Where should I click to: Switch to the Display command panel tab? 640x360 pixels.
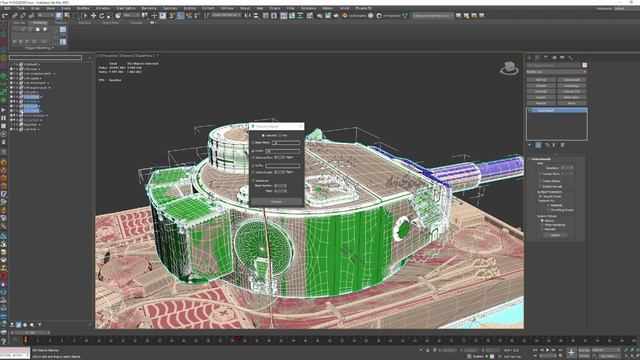tap(562, 58)
